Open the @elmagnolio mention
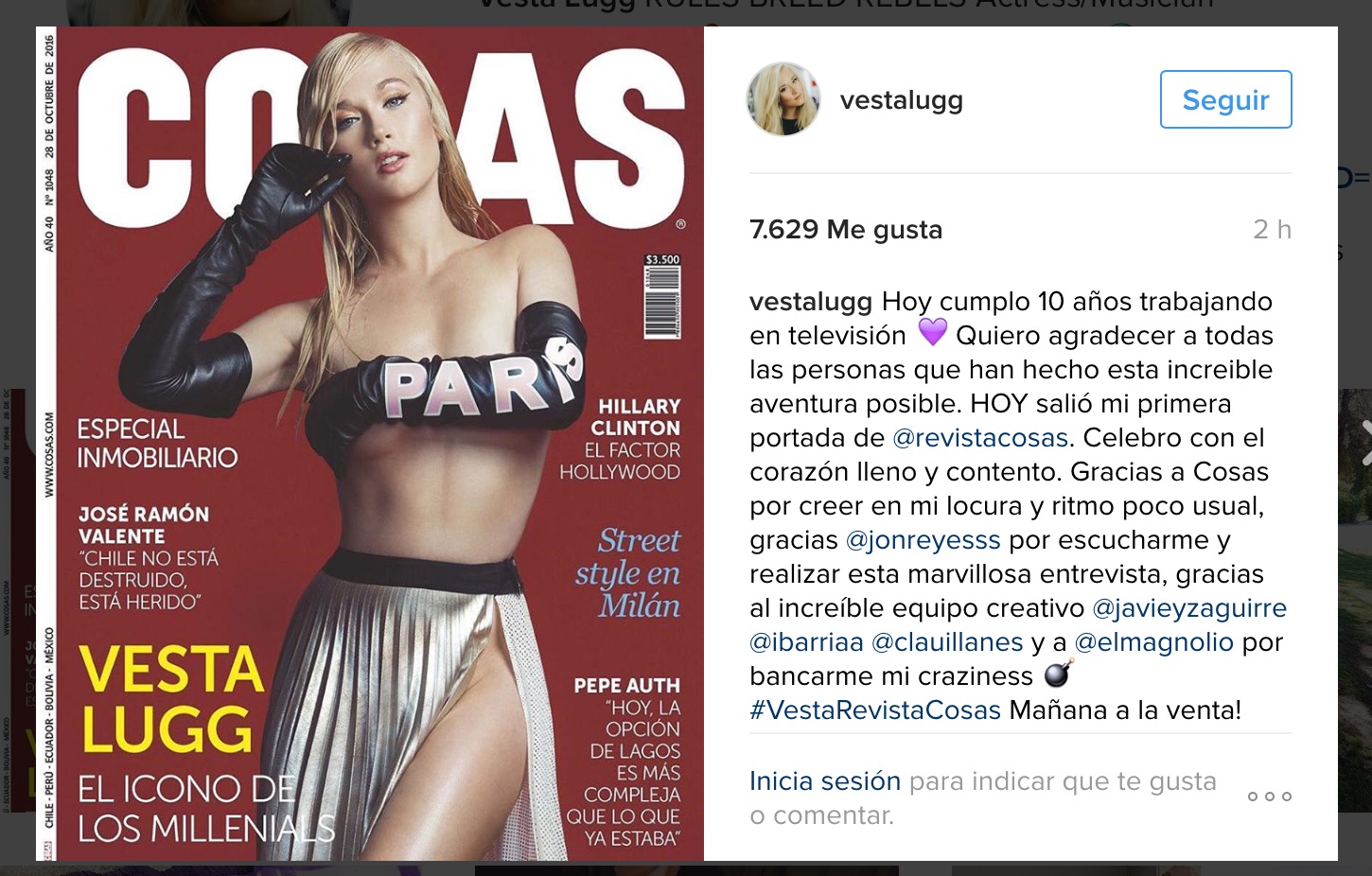The image size is (1372, 876). [1154, 642]
